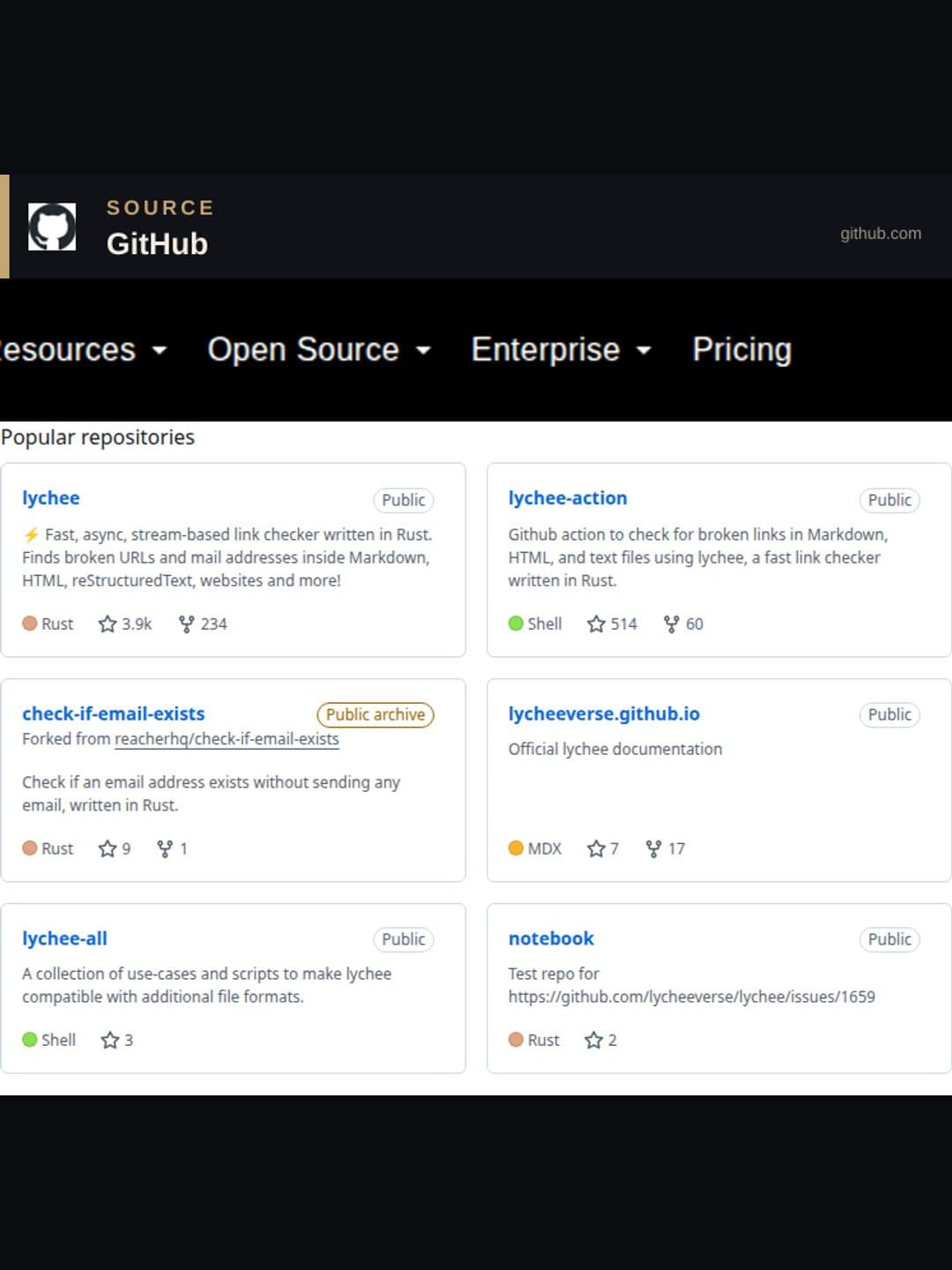This screenshot has height=1270, width=952.
Task: Click the fork icon showing 17 on lycheeverse.github.io
Action: click(x=653, y=849)
